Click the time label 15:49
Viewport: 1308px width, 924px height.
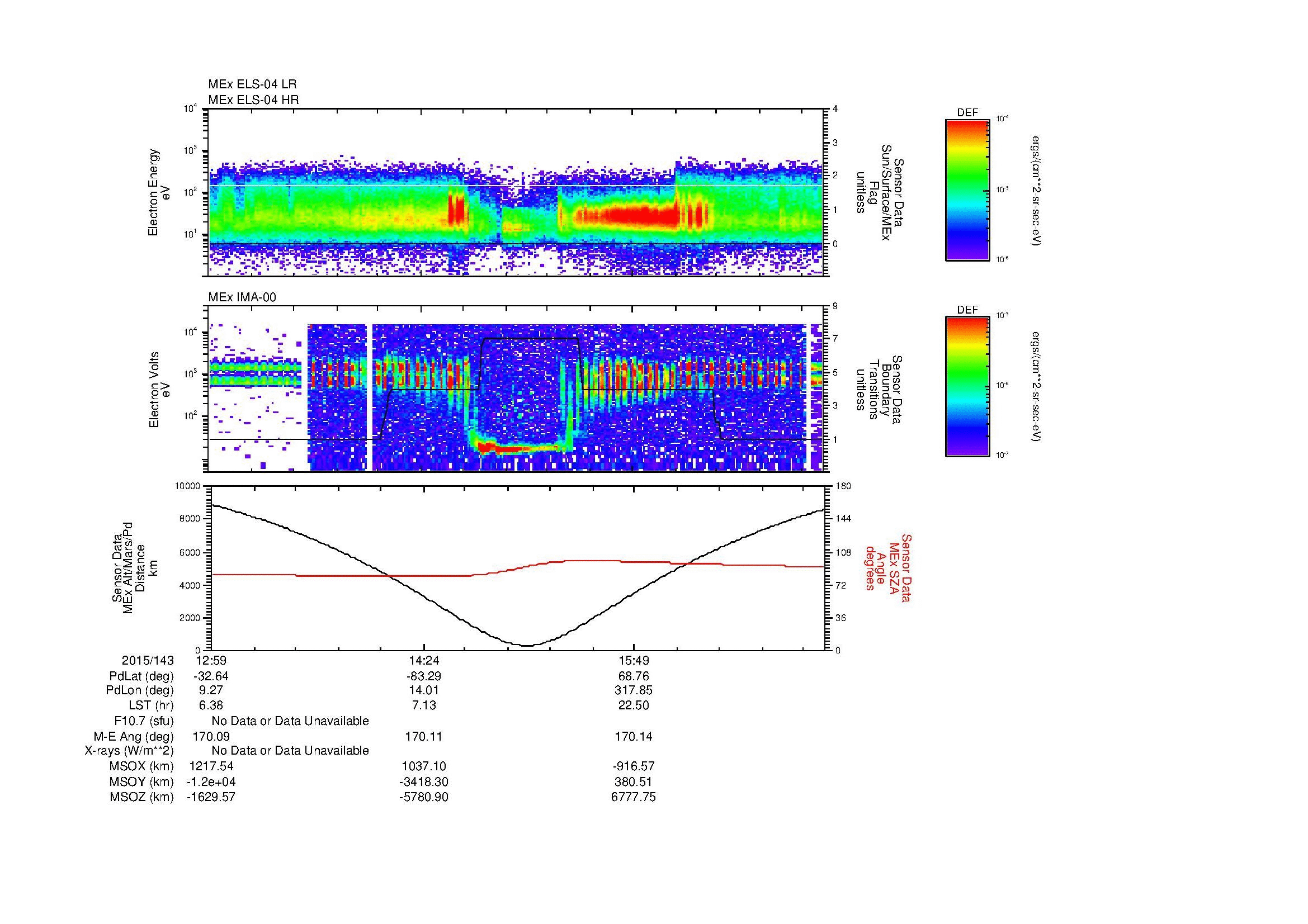[x=634, y=661]
